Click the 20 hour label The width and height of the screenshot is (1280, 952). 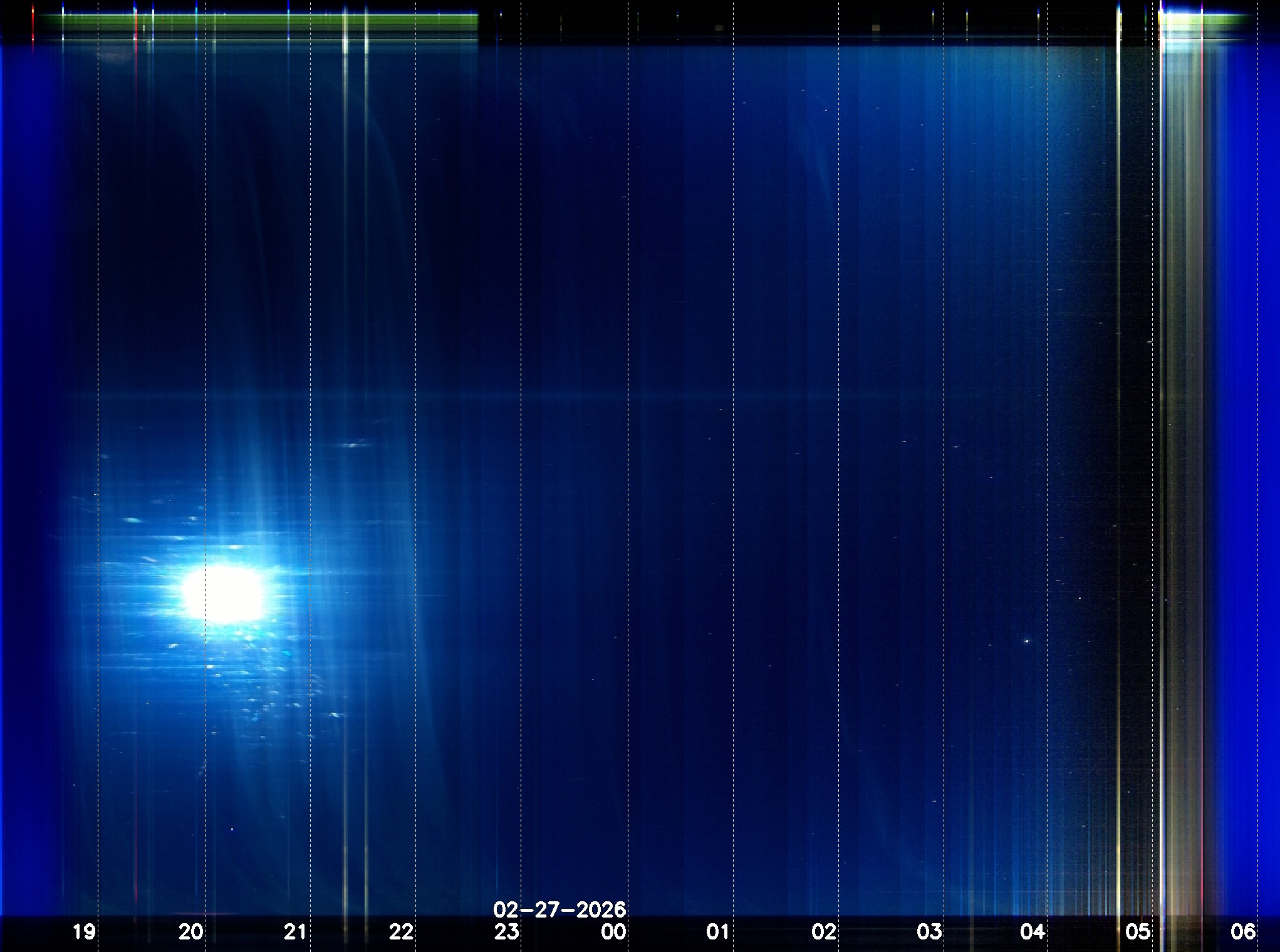point(190,931)
